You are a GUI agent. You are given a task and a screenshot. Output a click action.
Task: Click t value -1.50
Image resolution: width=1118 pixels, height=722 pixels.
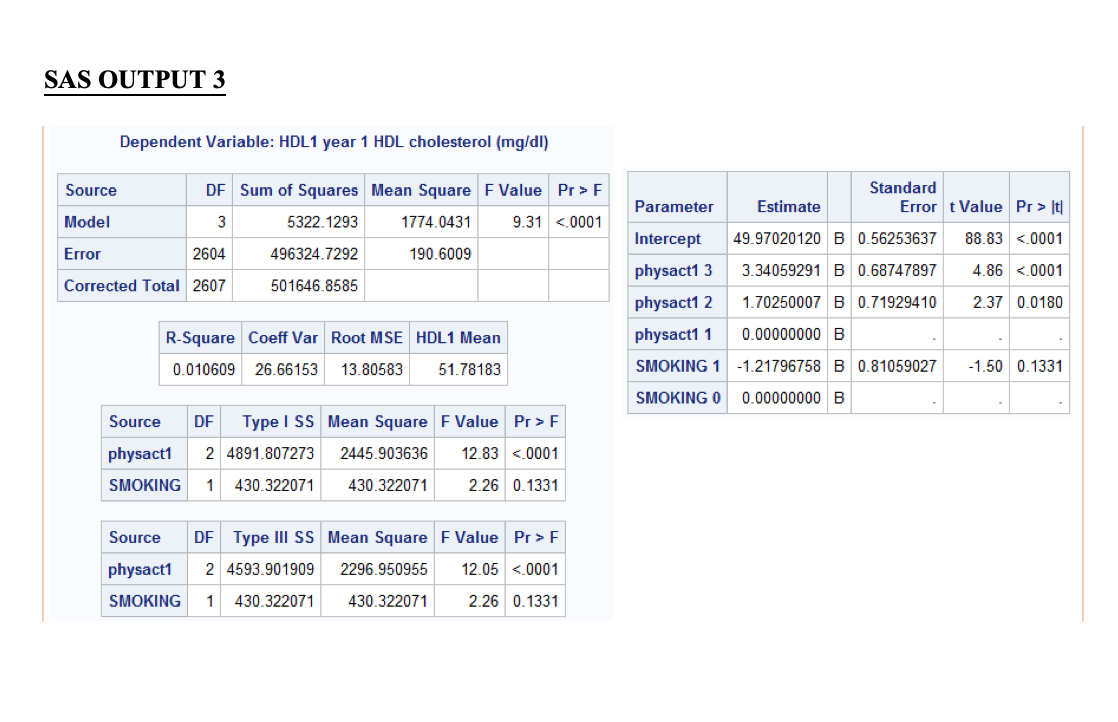click(985, 366)
